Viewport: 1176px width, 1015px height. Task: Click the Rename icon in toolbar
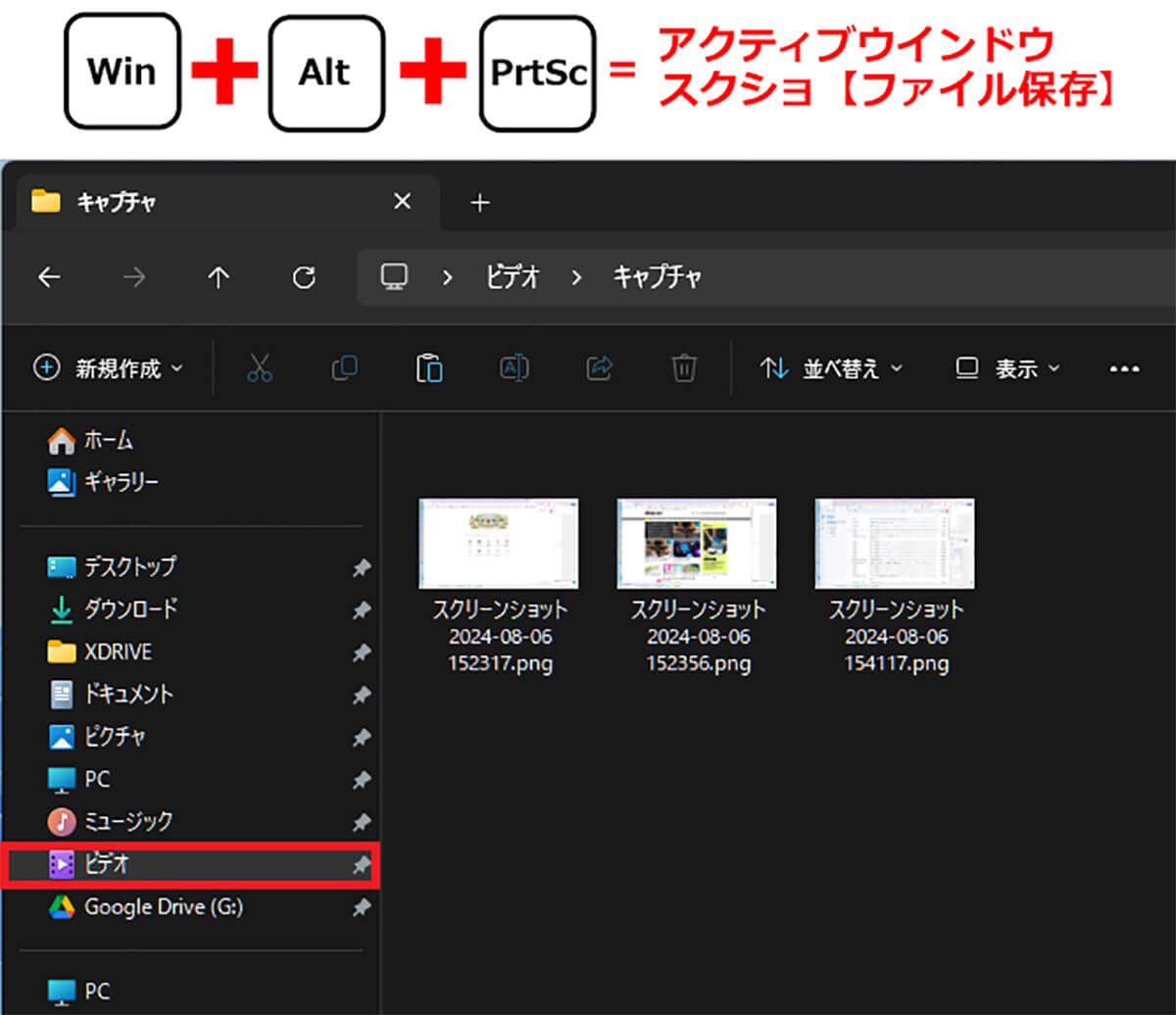click(x=514, y=367)
